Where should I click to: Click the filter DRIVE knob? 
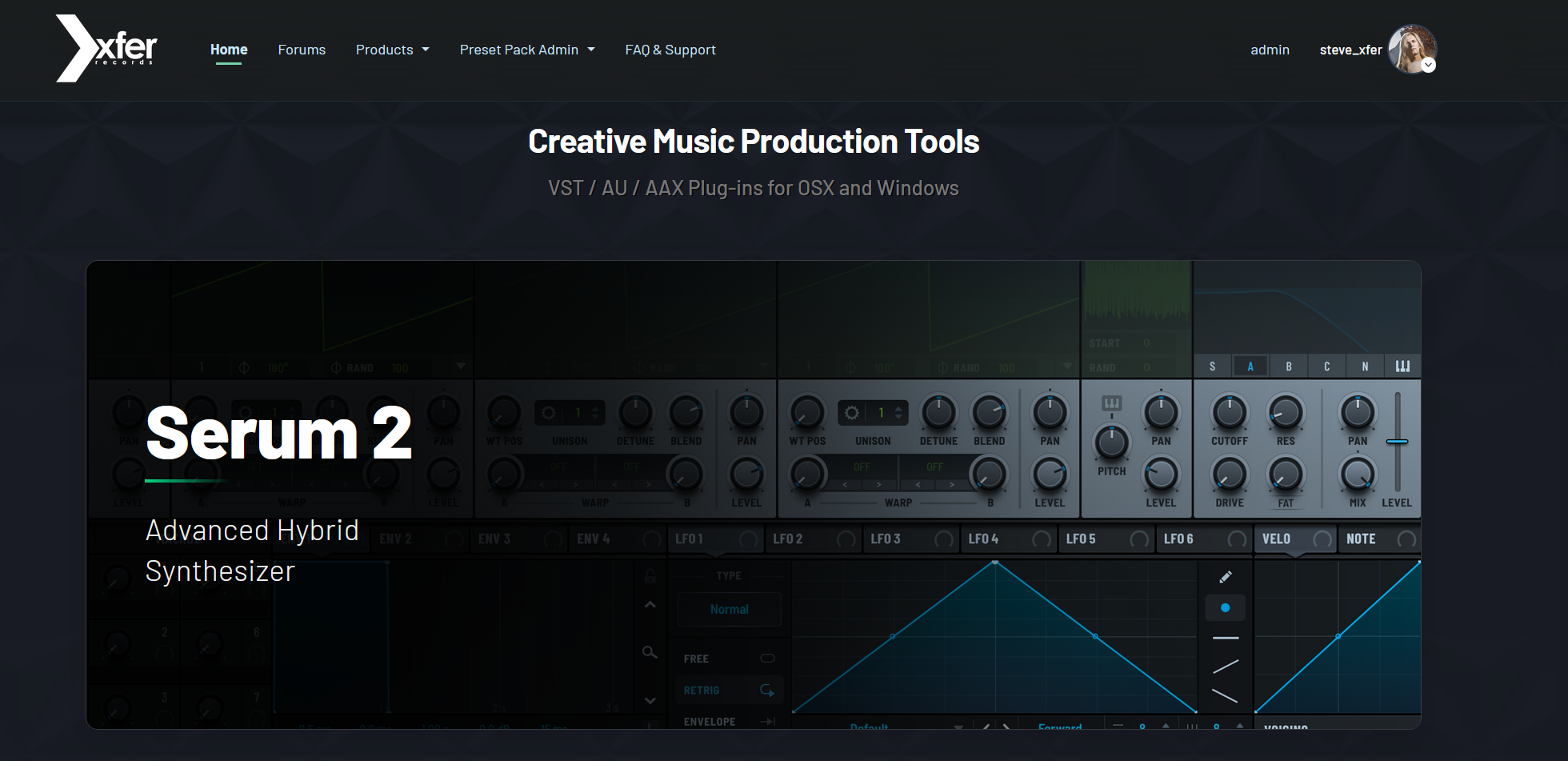click(x=1230, y=475)
